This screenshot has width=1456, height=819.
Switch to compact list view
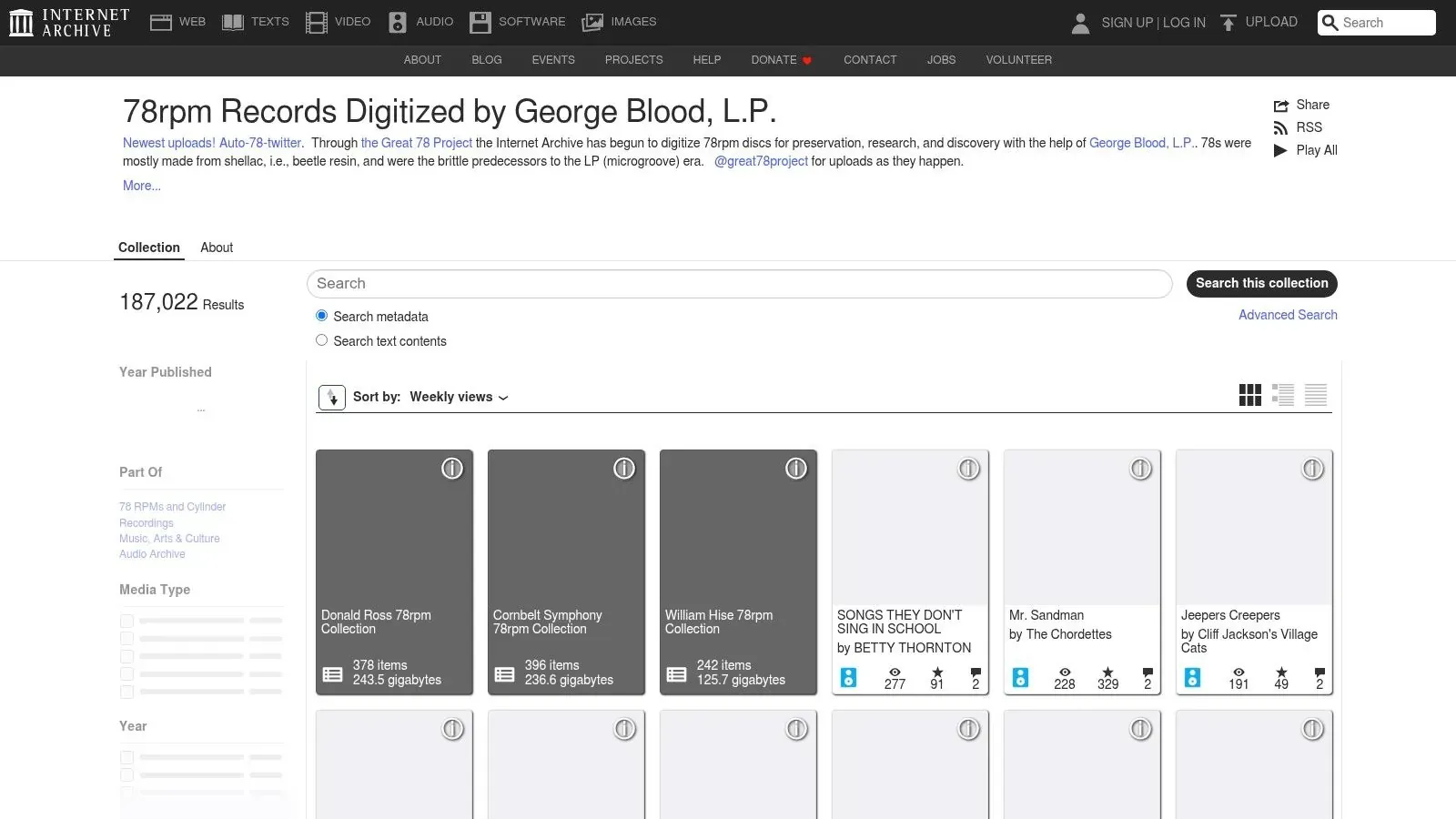pyautogui.click(x=1316, y=395)
